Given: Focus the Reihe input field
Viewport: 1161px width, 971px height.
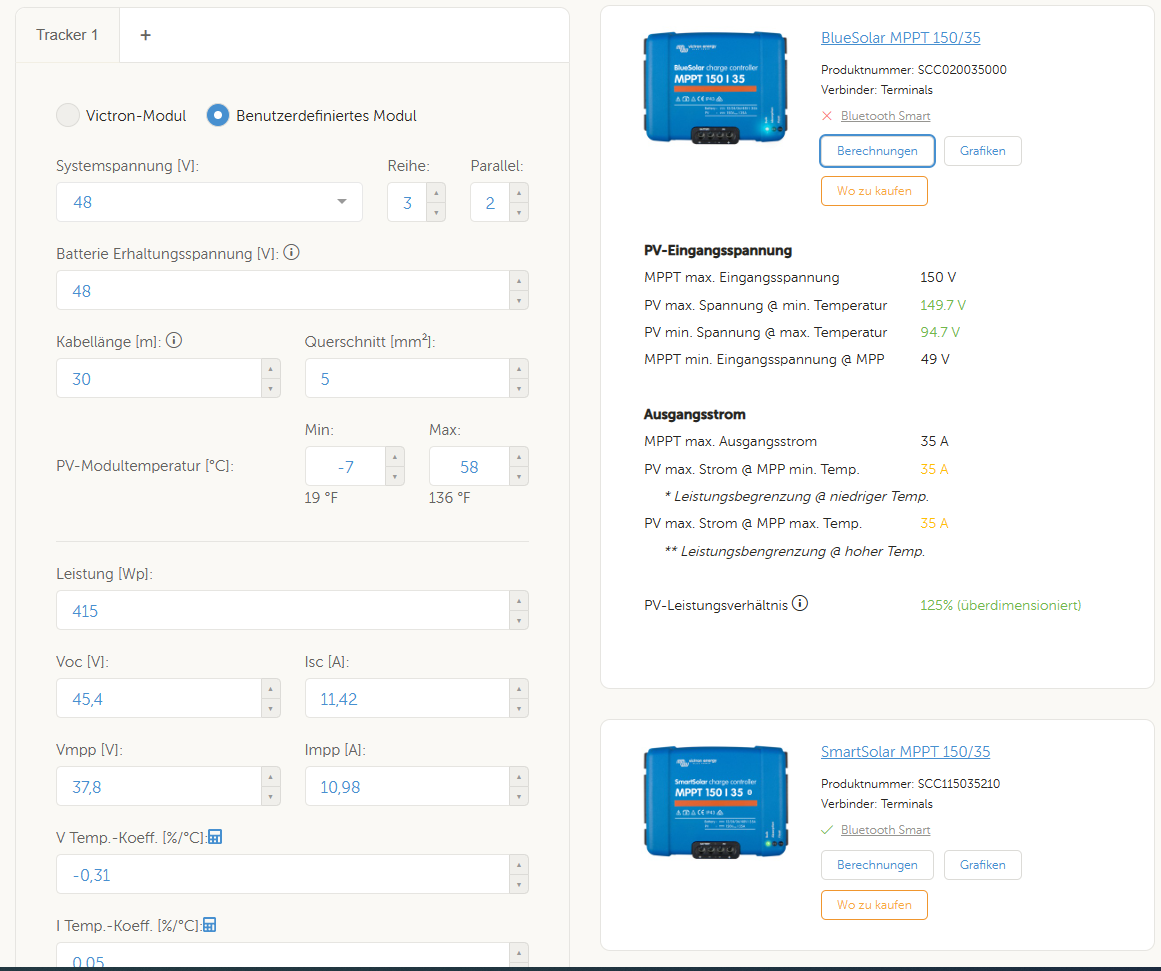Looking at the screenshot, I should (x=407, y=202).
